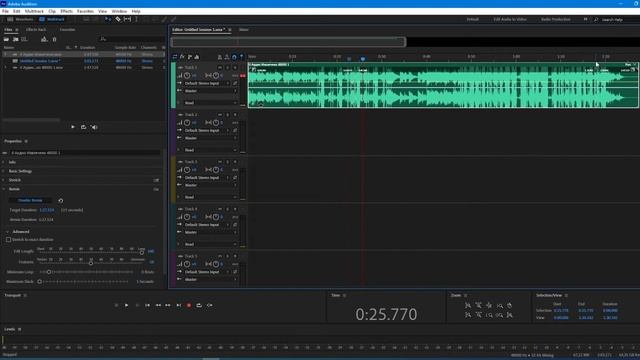640x360 pixels.
Task: Click the Disable Remix button
Action: click(x=30, y=200)
